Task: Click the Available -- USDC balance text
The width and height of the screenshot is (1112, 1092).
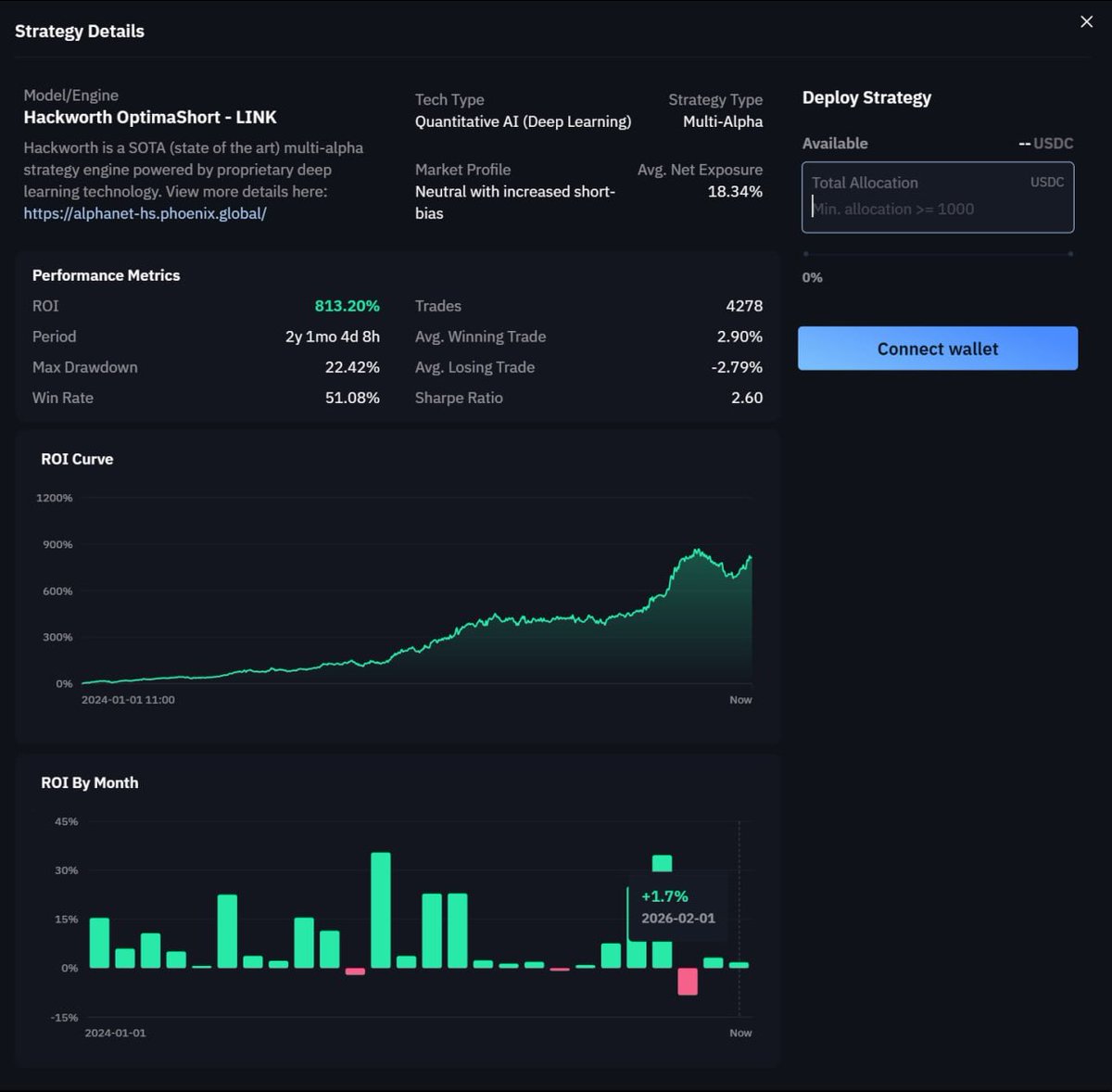Action: (1044, 143)
